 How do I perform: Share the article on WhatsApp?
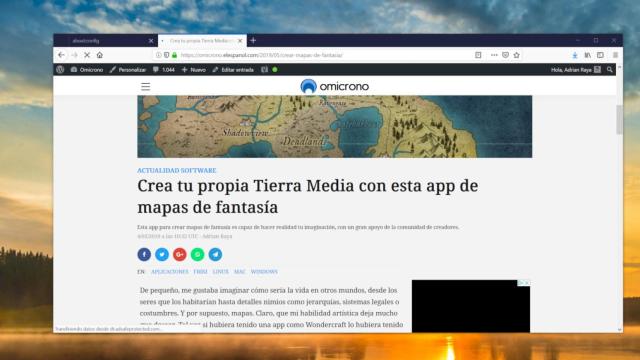(198, 254)
